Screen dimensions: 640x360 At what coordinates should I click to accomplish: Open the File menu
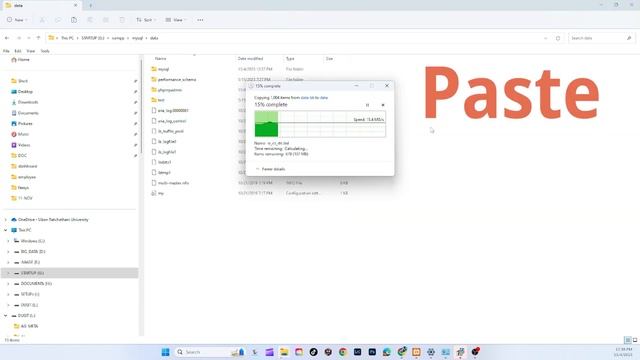[6, 51]
